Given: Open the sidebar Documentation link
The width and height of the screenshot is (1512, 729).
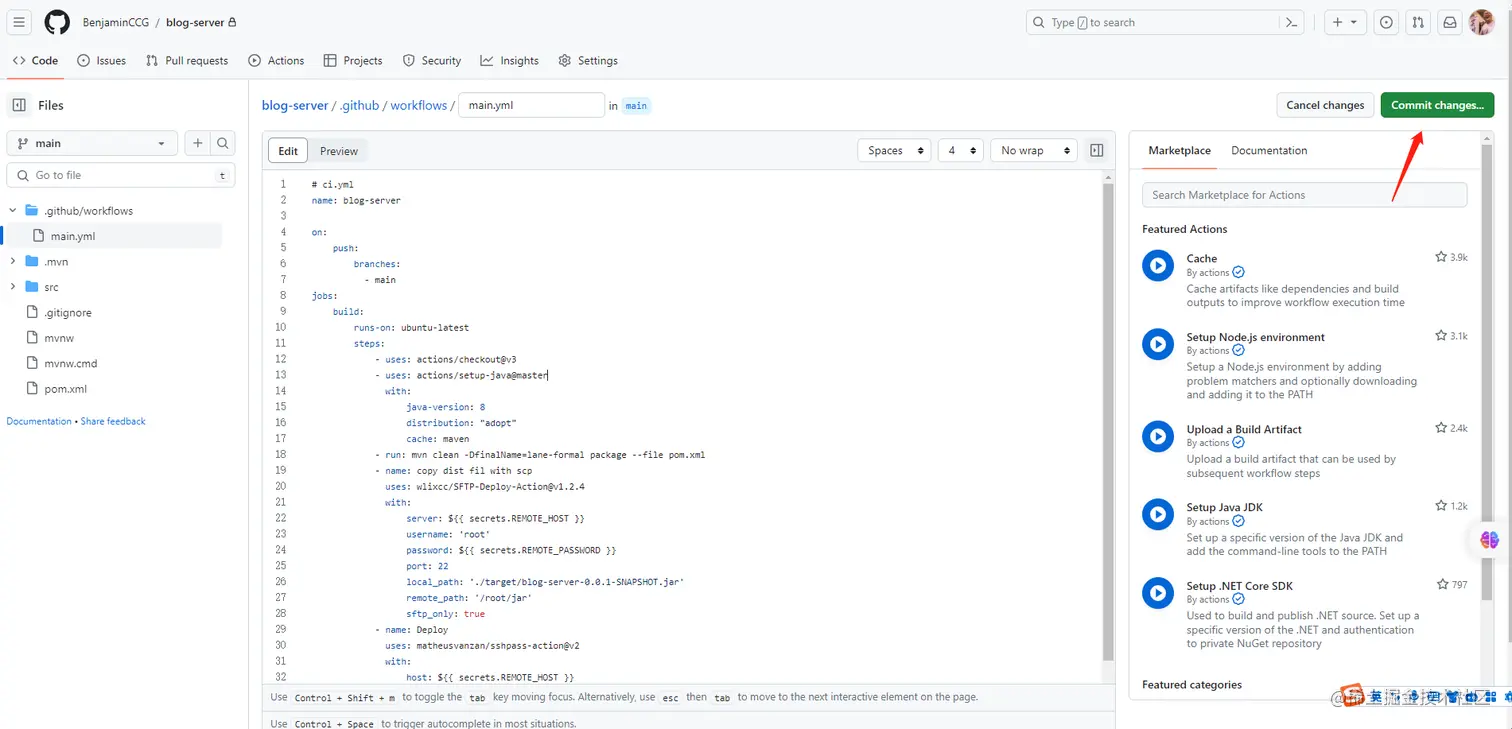Looking at the screenshot, I should click(39, 421).
